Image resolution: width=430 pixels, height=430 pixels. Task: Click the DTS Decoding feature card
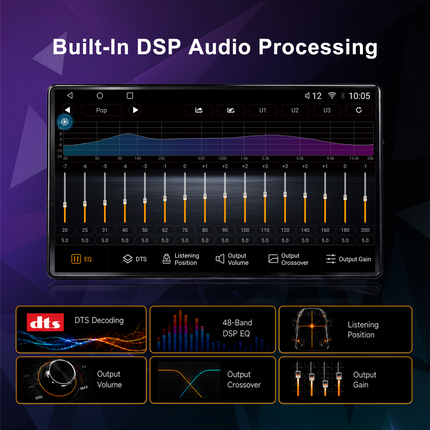click(x=81, y=329)
